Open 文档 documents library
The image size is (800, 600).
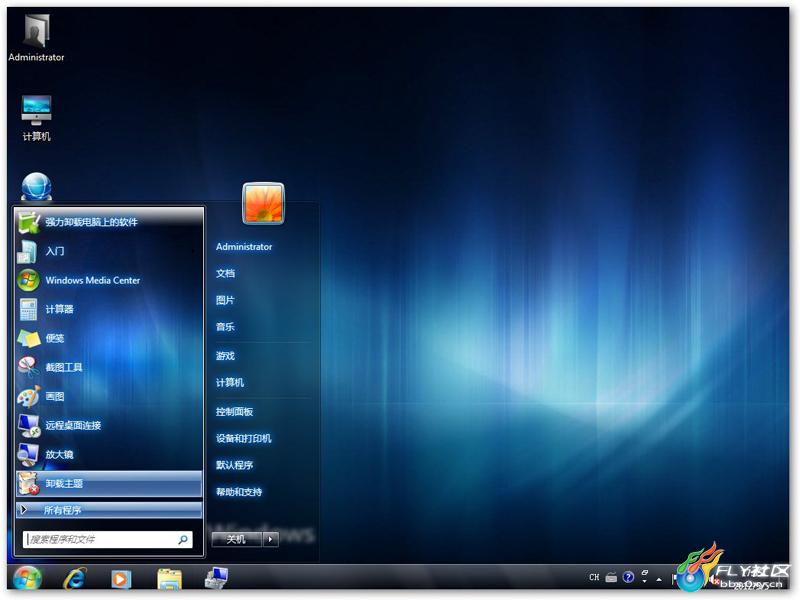coord(225,273)
